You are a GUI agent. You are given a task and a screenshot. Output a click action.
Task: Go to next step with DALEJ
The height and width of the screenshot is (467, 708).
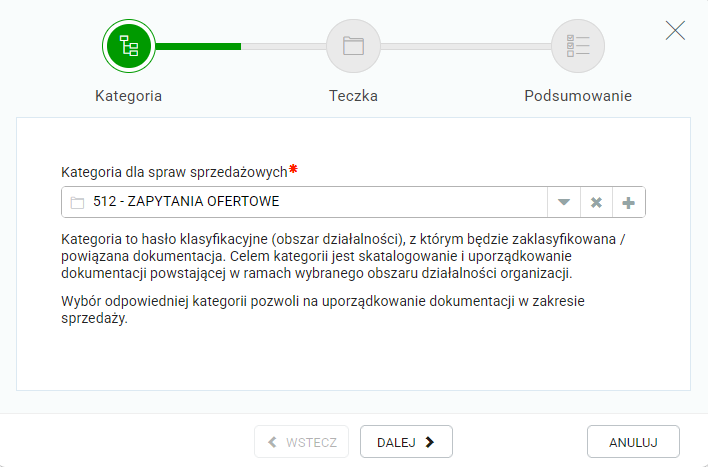click(x=406, y=442)
